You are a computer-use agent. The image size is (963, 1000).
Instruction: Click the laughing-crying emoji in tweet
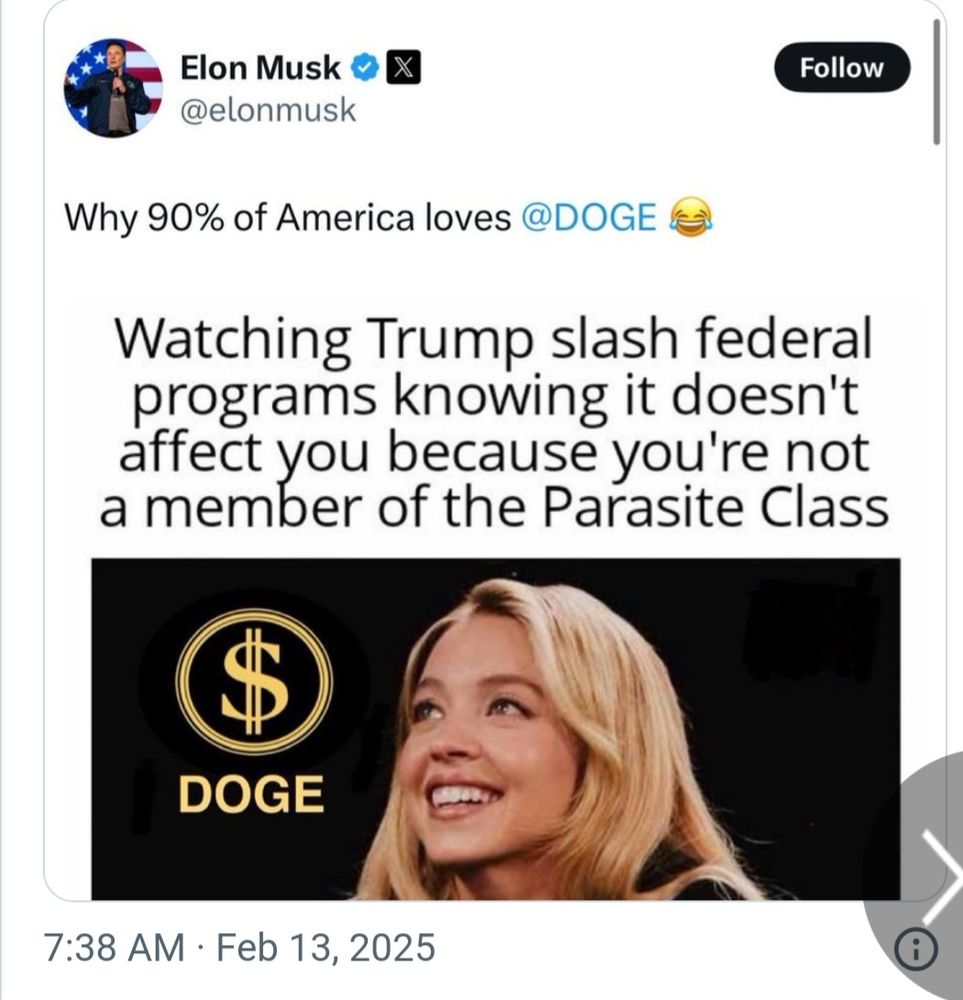click(689, 217)
